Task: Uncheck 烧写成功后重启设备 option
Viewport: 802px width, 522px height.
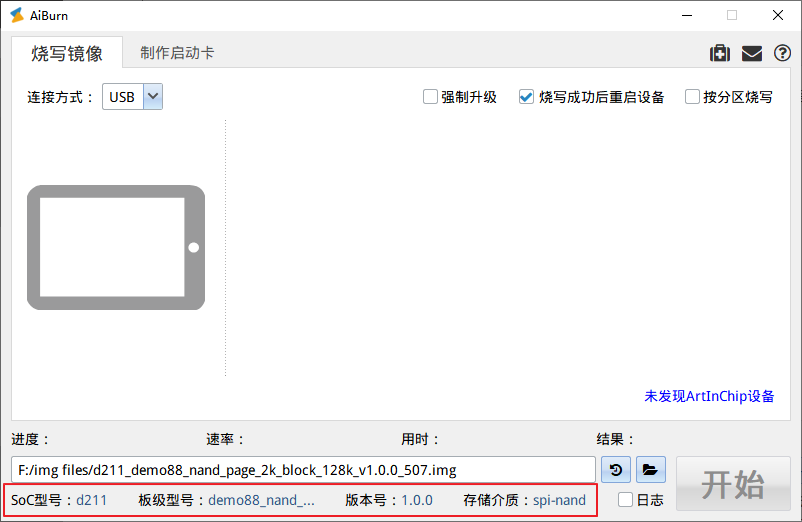Action: pos(526,97)
